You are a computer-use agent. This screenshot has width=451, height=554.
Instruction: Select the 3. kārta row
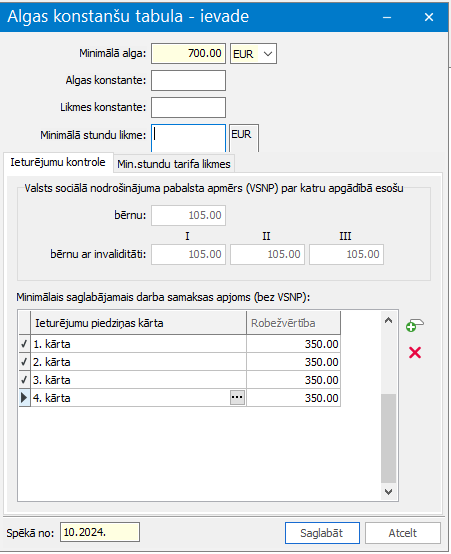(x=180, y=380)
